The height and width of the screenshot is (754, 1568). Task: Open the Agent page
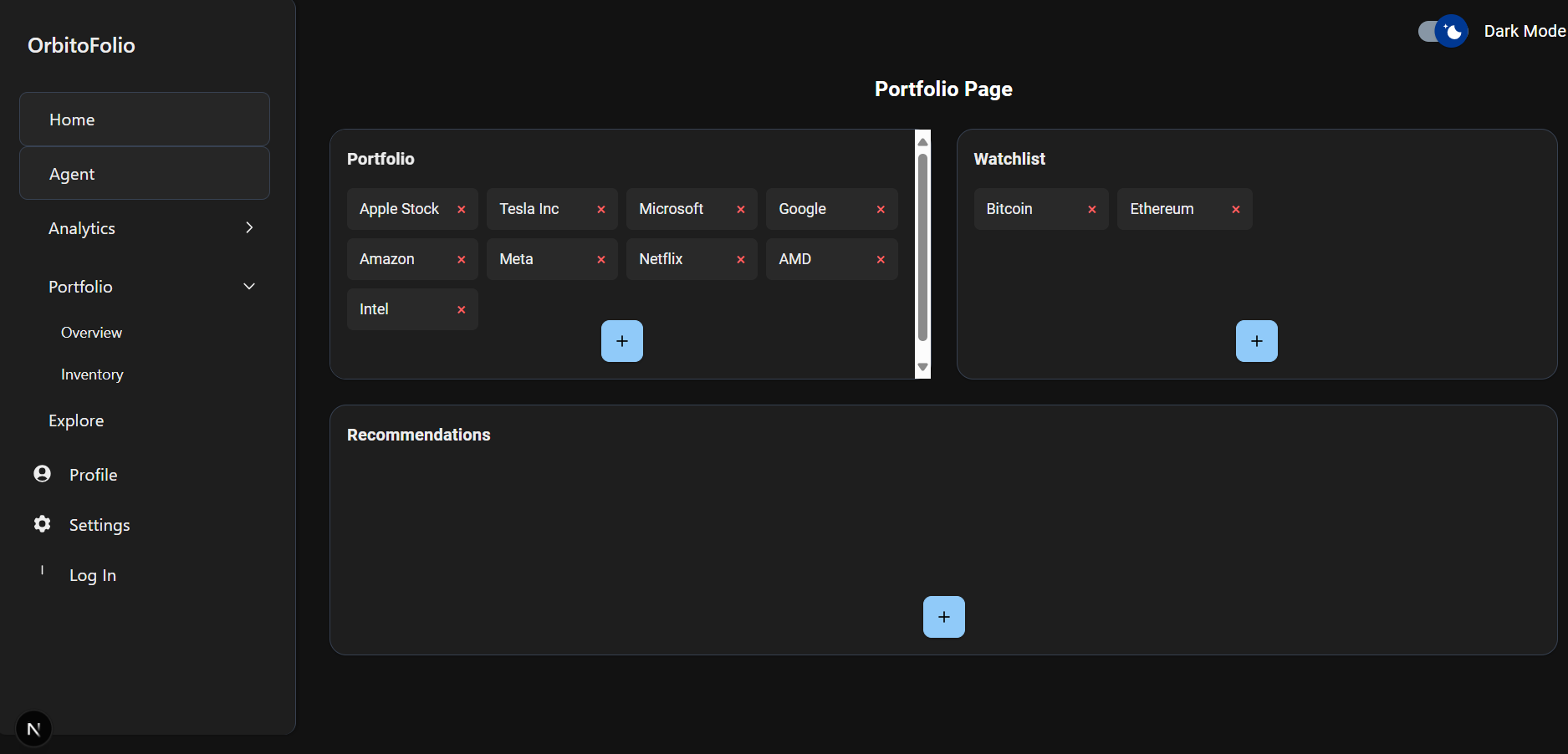145,174
